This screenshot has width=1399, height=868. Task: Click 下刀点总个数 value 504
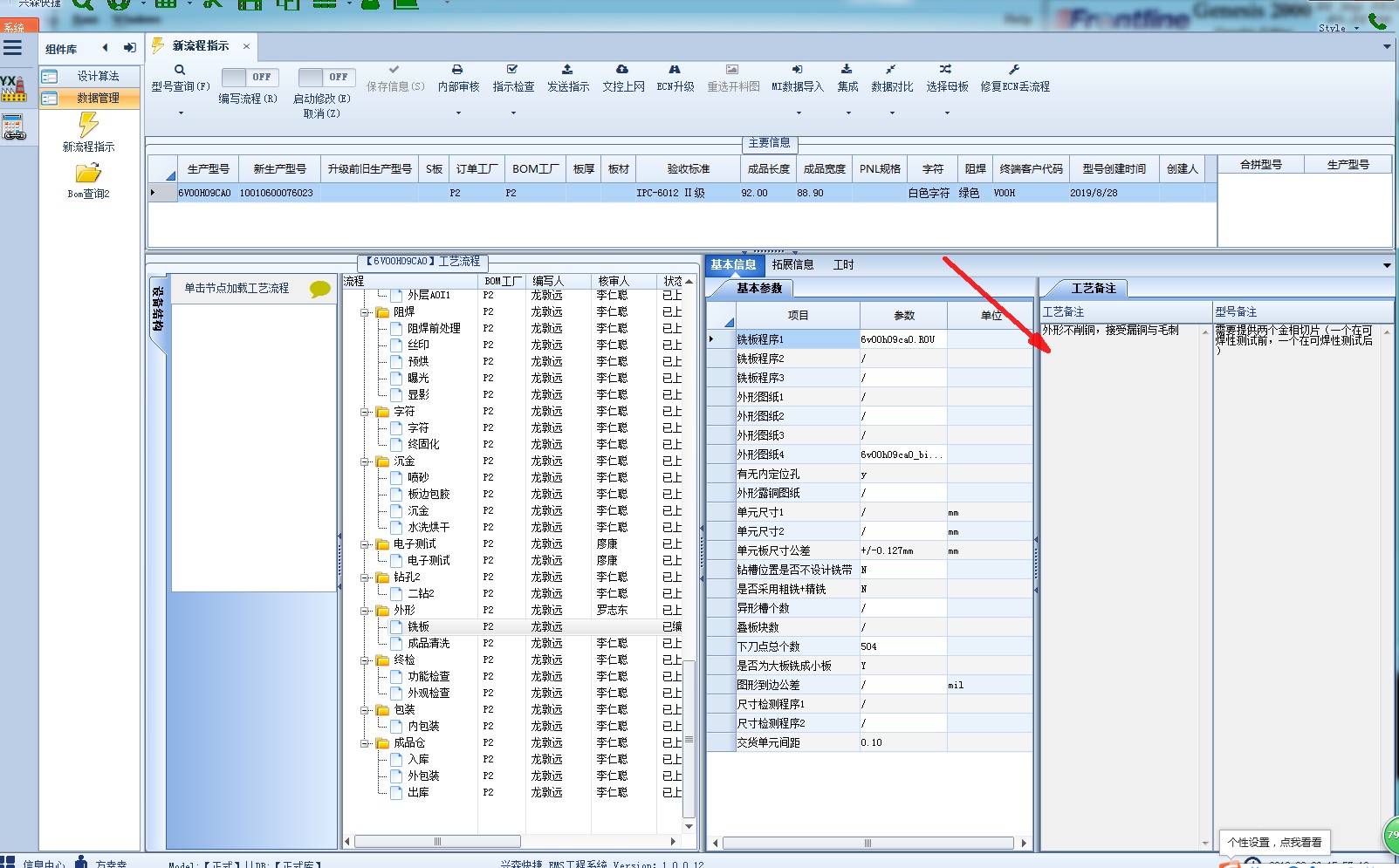[x=902, y=646]
